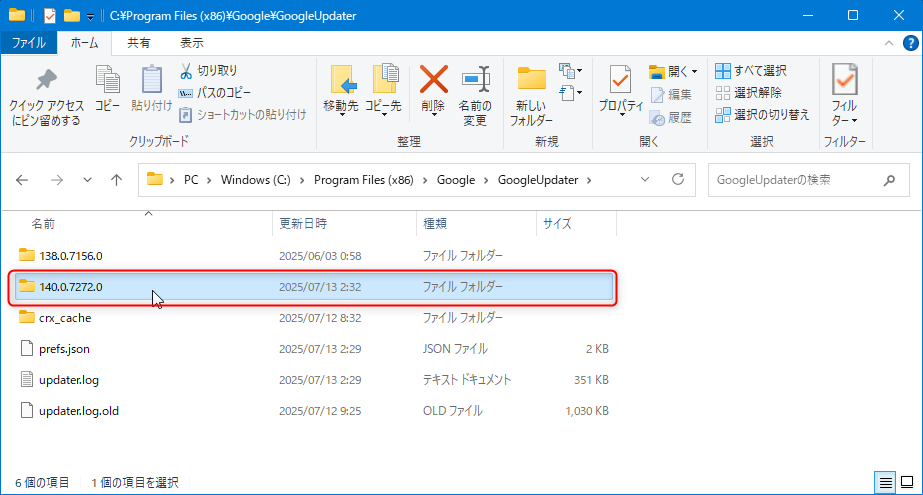Select the updater.log.old file
This screenshot has width=923, height=495.
(314, 411)
